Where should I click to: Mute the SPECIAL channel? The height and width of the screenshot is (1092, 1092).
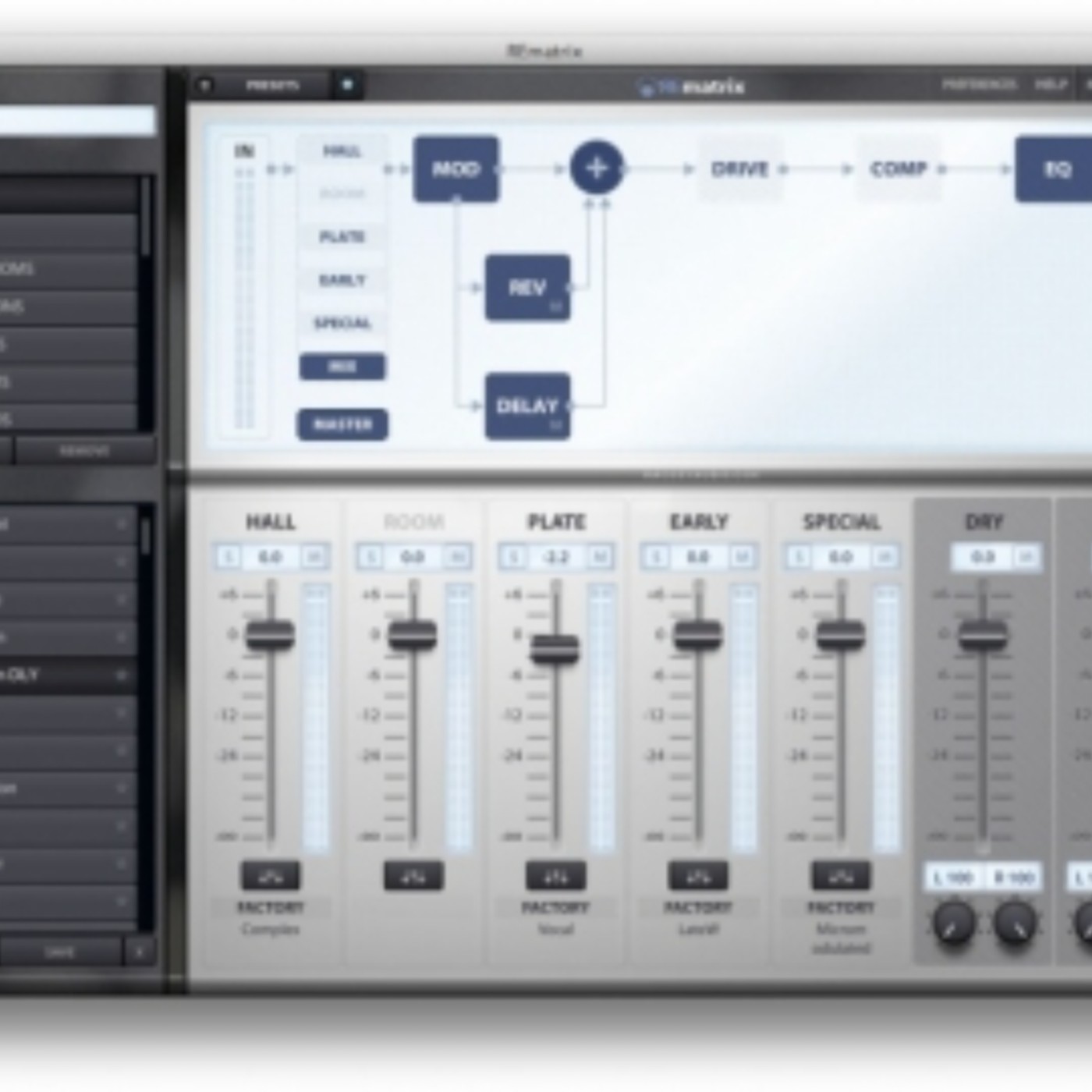884,556
